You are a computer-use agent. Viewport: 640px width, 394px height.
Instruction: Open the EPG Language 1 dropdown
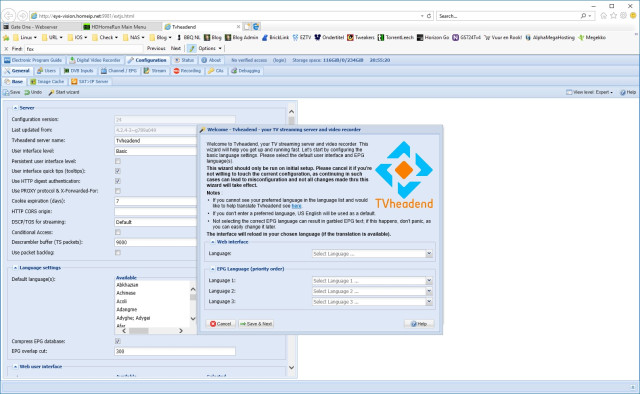coord(429,280)
